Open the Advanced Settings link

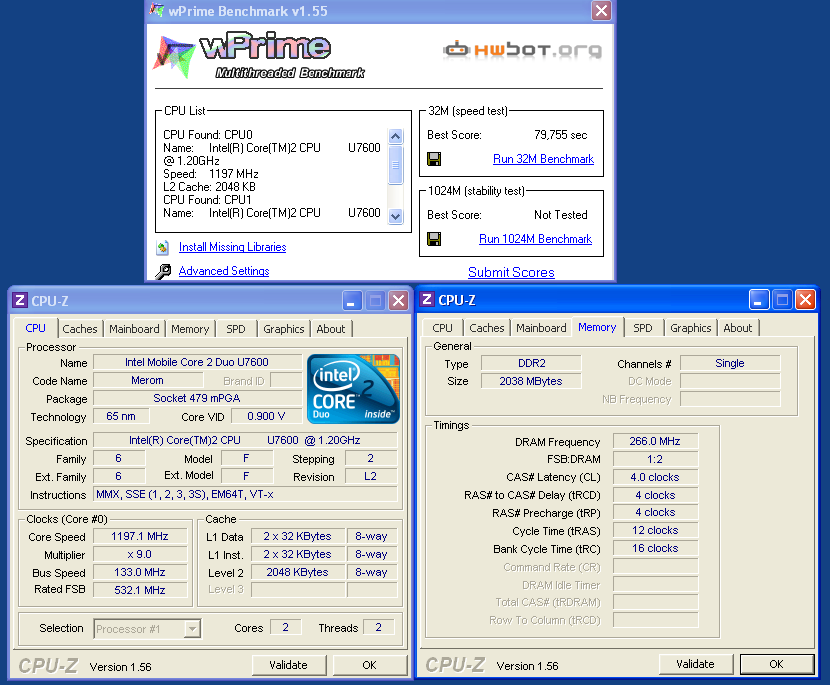(x=224, y=271)
